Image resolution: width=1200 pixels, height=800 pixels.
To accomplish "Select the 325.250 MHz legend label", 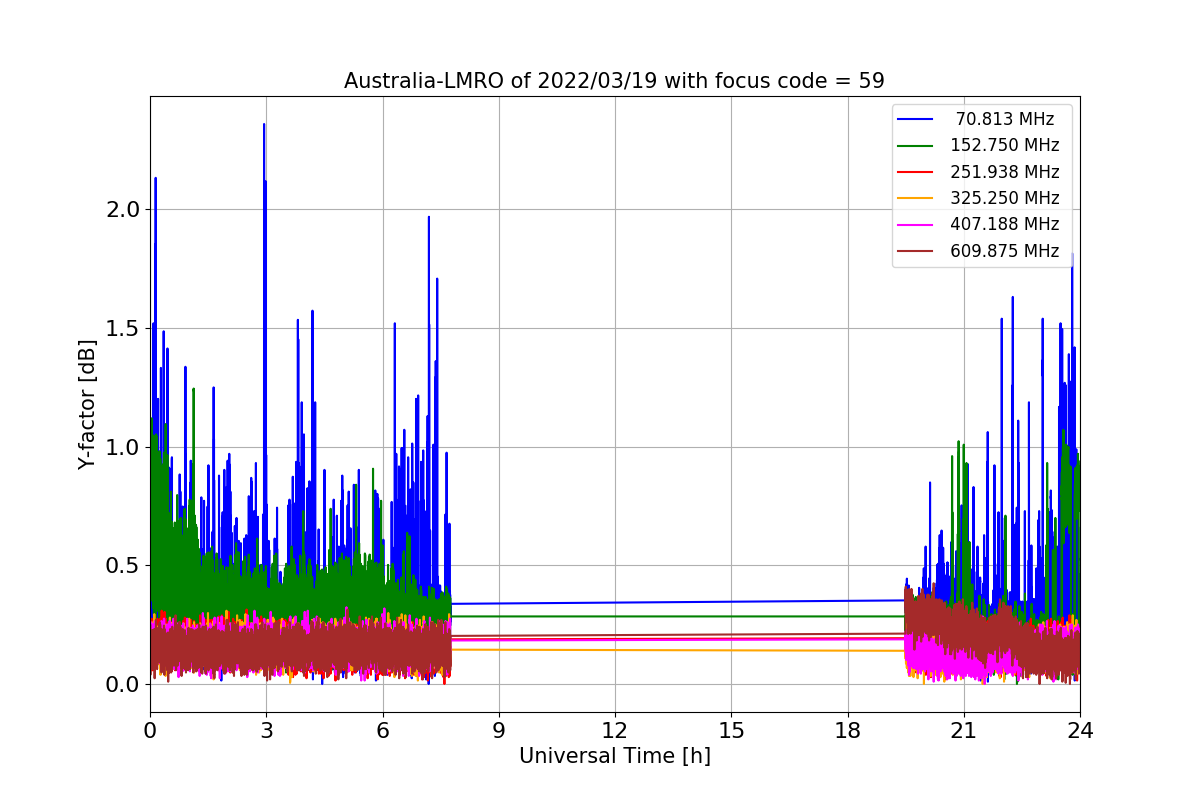I will [1005, 198].
